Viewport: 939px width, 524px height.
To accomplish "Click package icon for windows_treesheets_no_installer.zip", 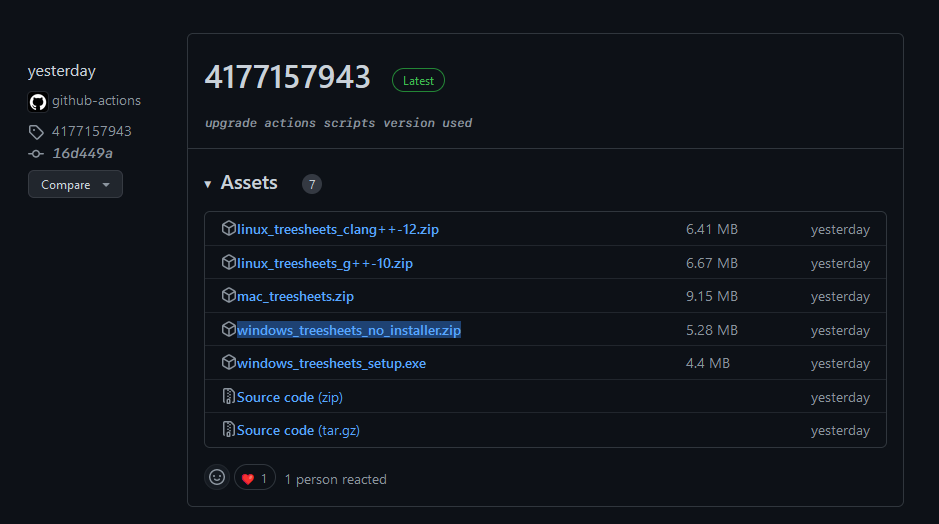I will click(228, 329).
